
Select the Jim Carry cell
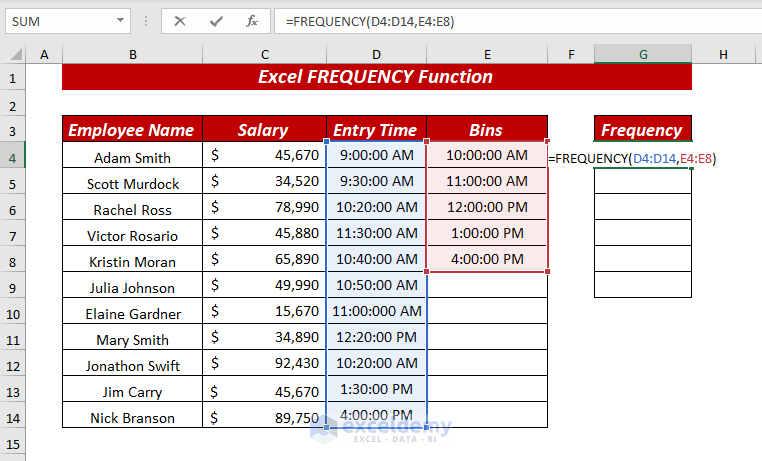pos(132,390)
